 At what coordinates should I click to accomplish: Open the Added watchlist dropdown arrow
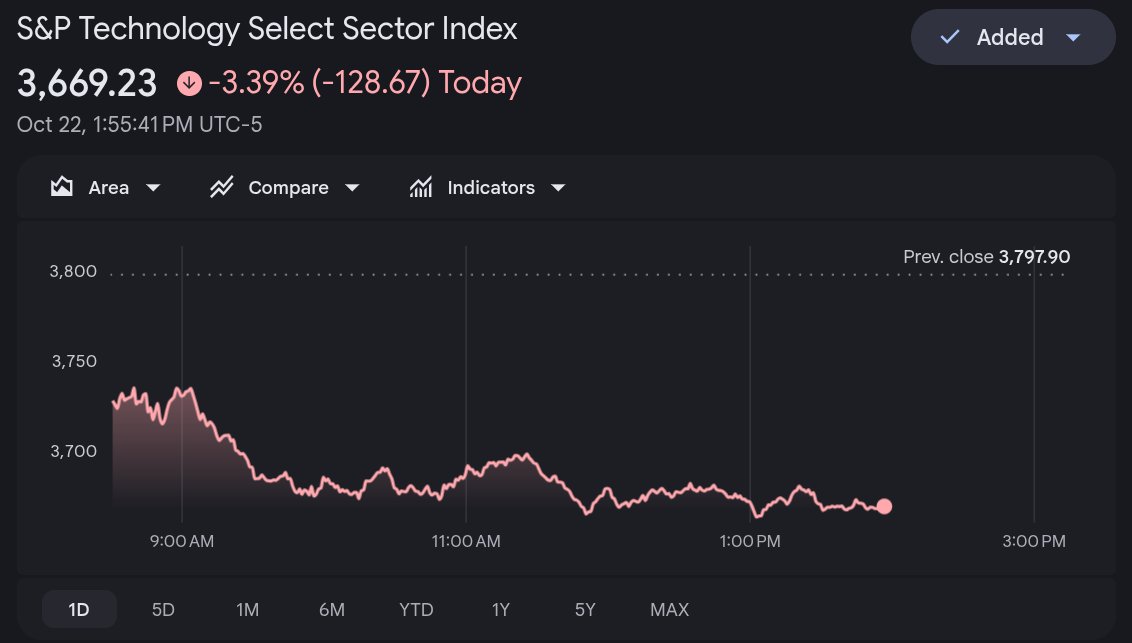click(1074, 37)
